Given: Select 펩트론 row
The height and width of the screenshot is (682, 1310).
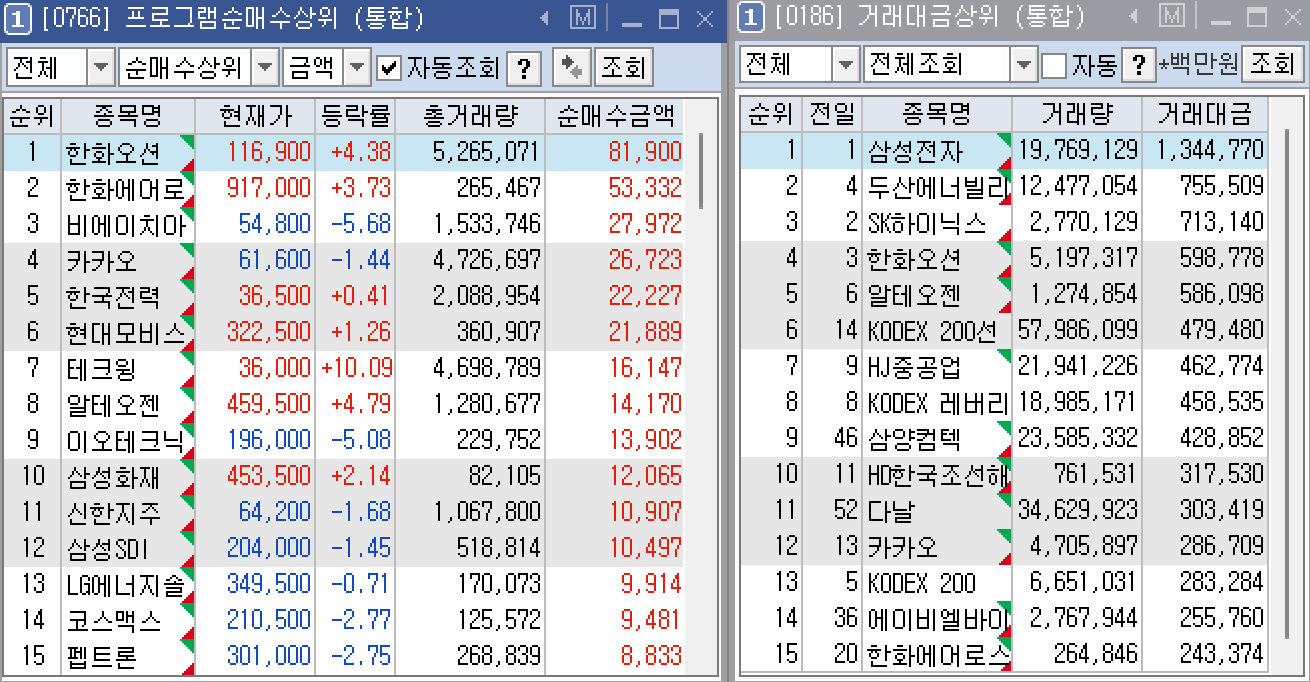Looking at the screenshot, I should coord(343,656).
